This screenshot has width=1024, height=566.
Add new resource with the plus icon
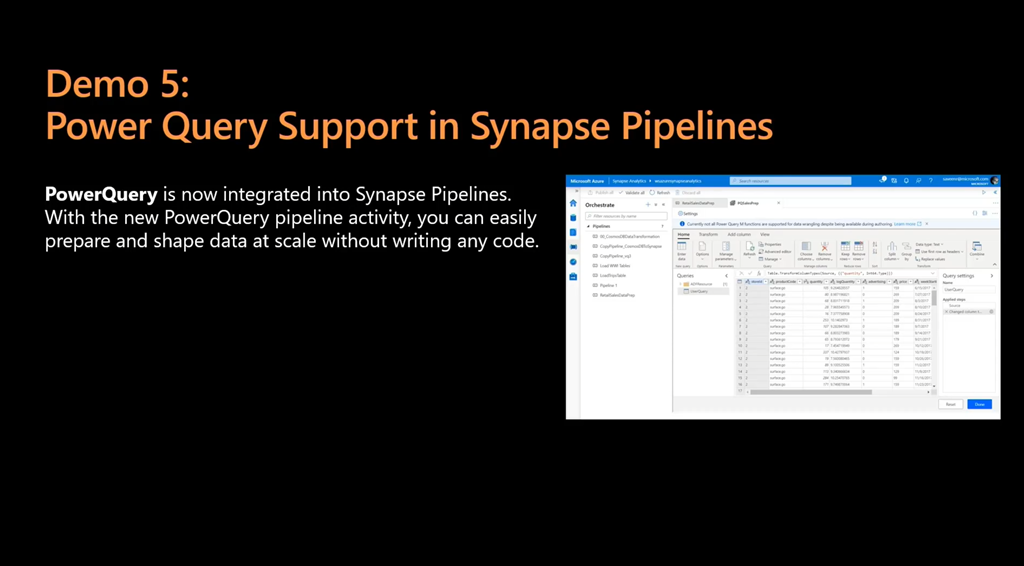point(648,204)
